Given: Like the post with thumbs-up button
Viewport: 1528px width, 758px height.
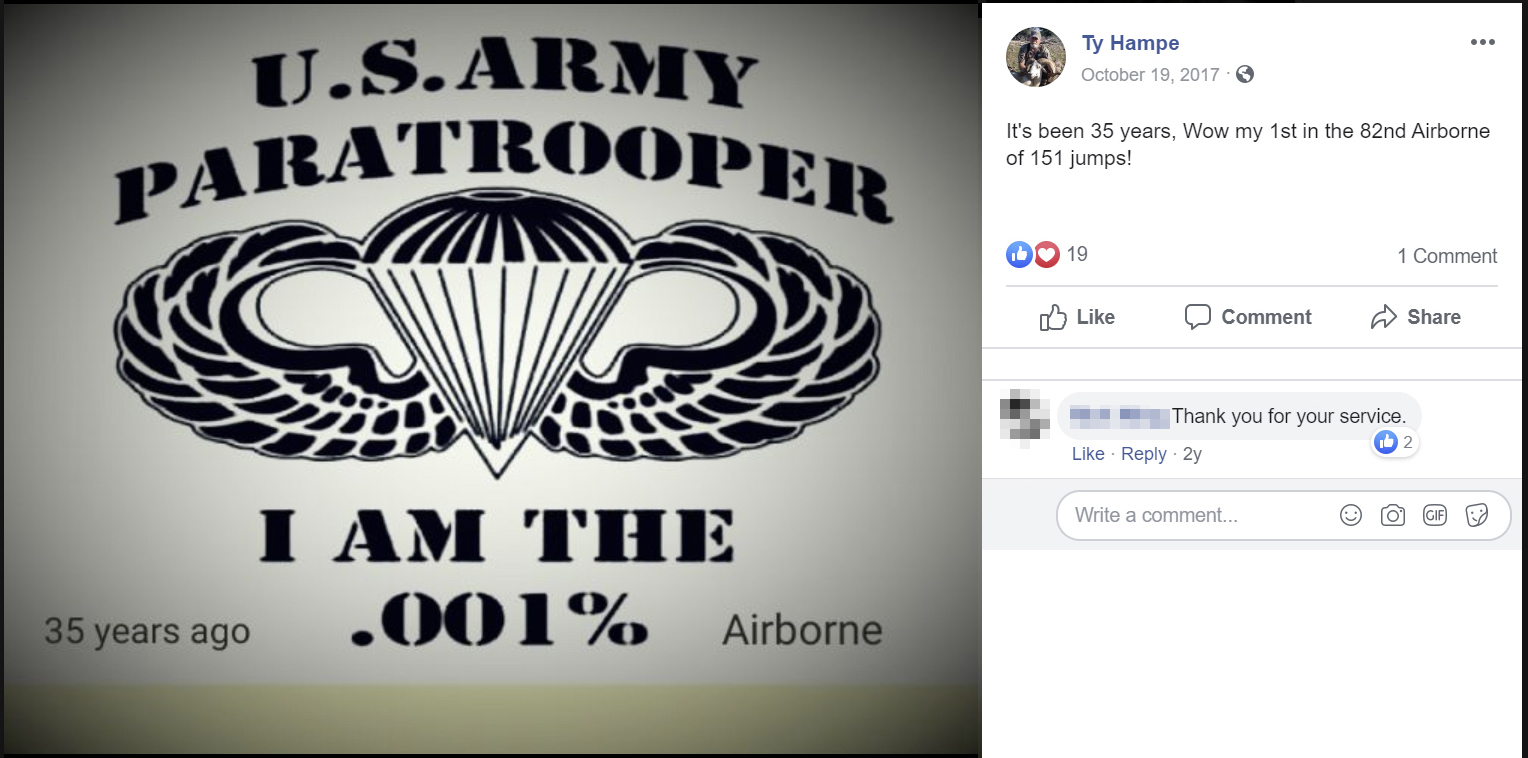Looking at the screenshot, I should [x=1077, y=317].
